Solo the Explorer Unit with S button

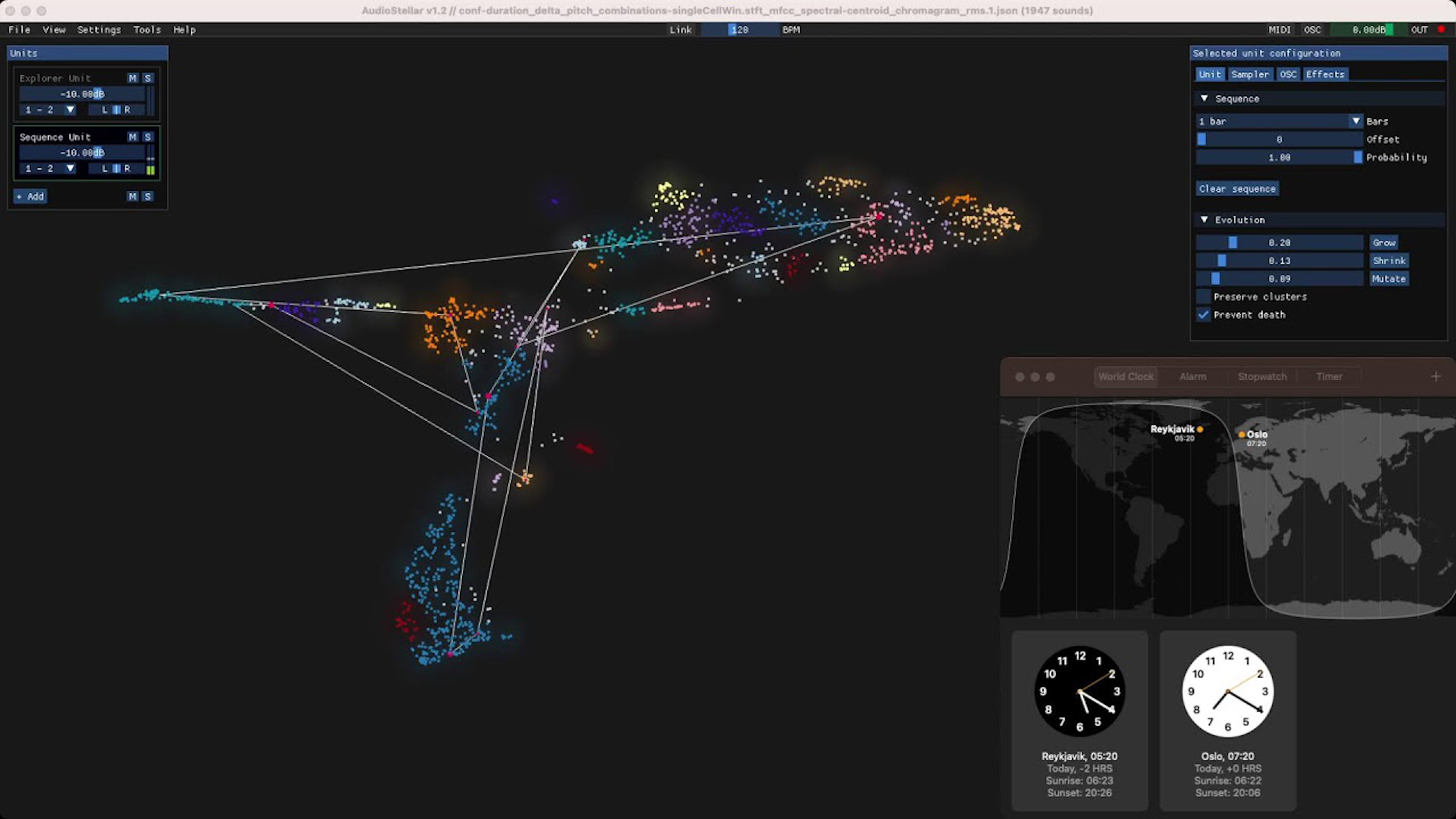tap(148, 78)
